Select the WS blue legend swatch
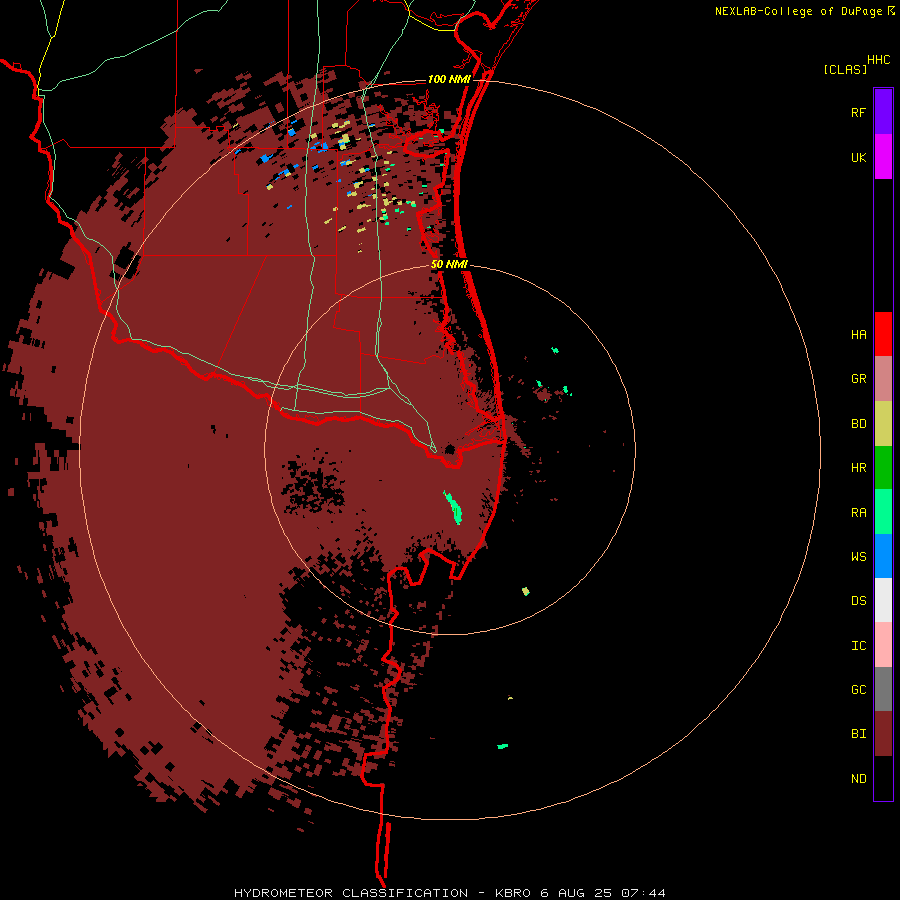Image resolution: width=900 pixels, height=900 pixels. [x=883, y=556]
